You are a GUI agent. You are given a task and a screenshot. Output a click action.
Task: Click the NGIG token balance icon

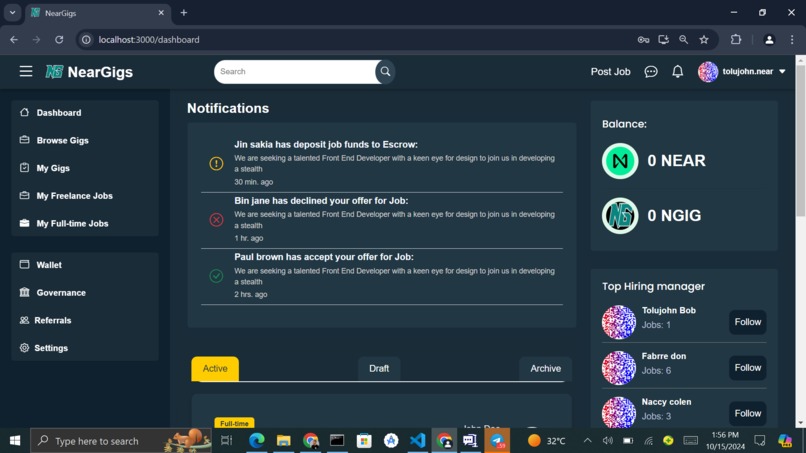pos(620,215)
